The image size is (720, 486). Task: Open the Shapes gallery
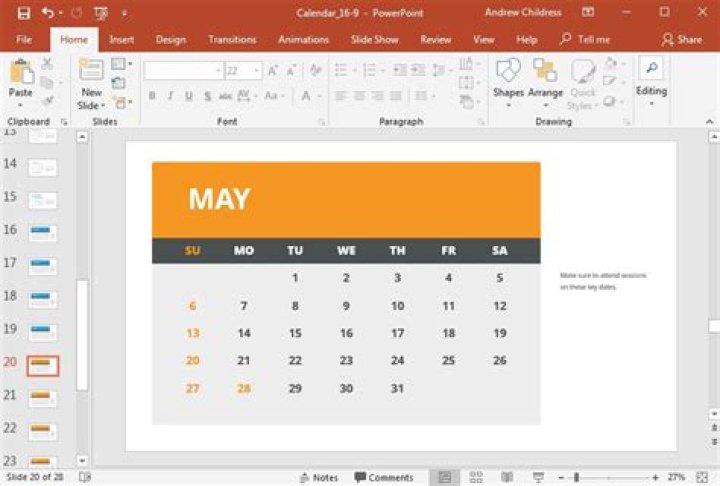pos(508,83)
